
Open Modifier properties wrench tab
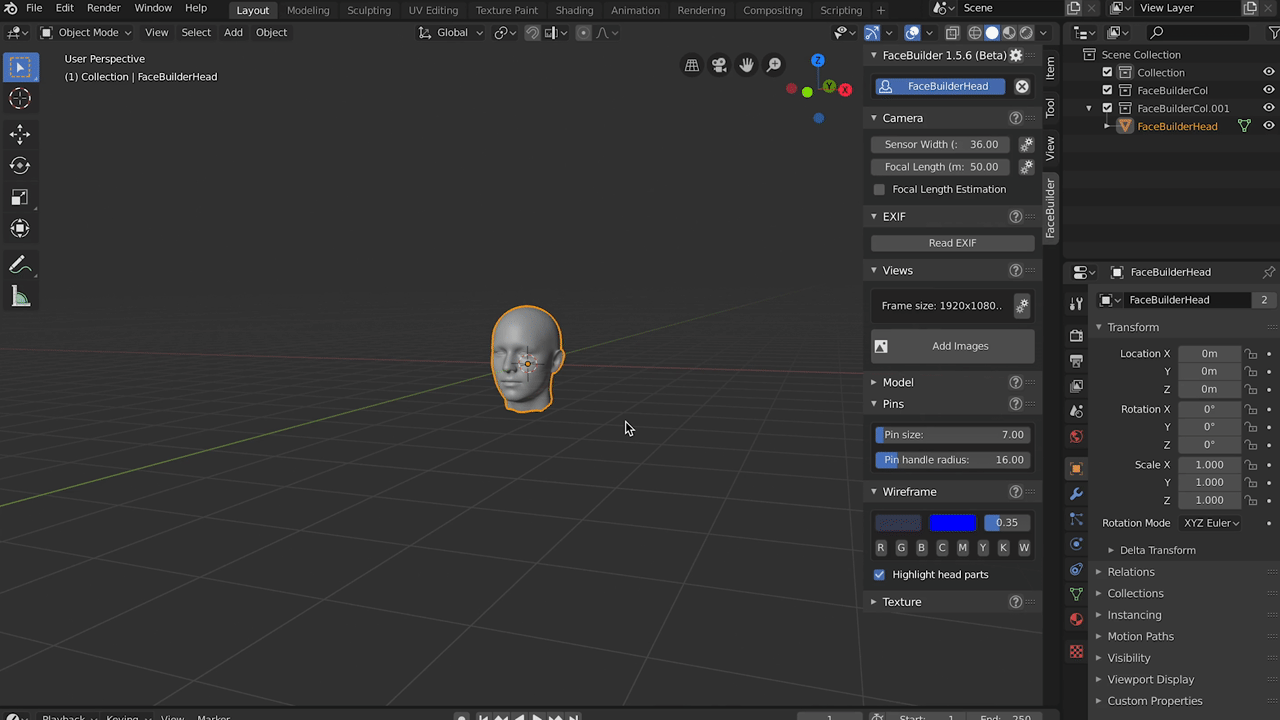click(1076, 494)
